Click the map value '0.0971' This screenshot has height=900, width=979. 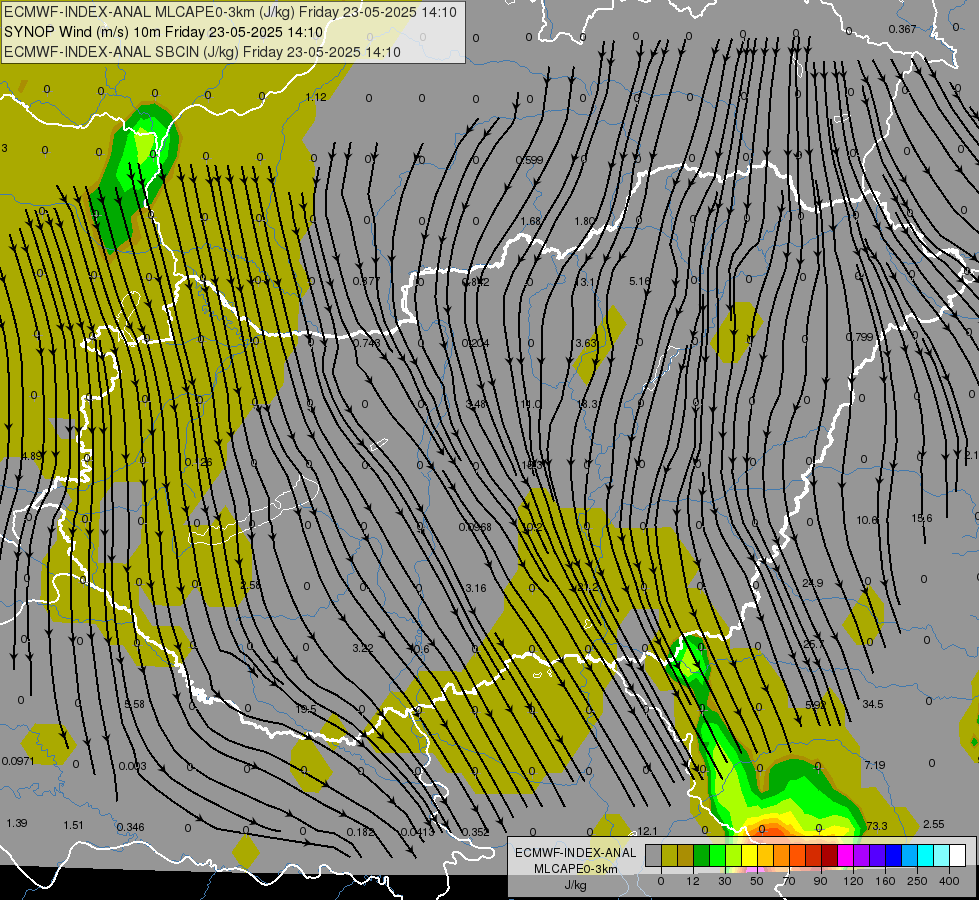tap(18, 761)
